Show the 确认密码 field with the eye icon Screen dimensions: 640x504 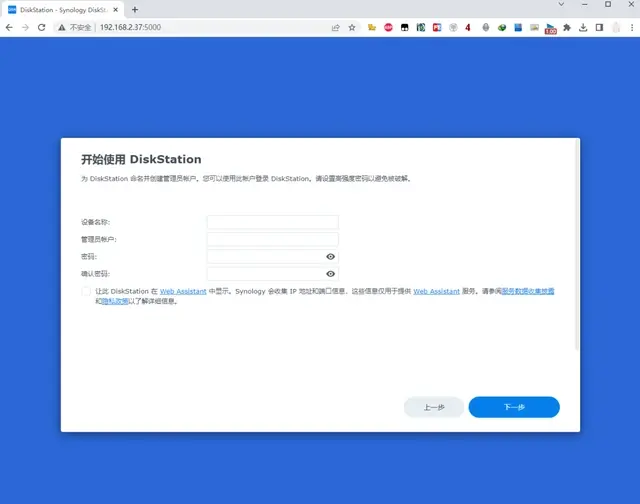click(331, 274)
